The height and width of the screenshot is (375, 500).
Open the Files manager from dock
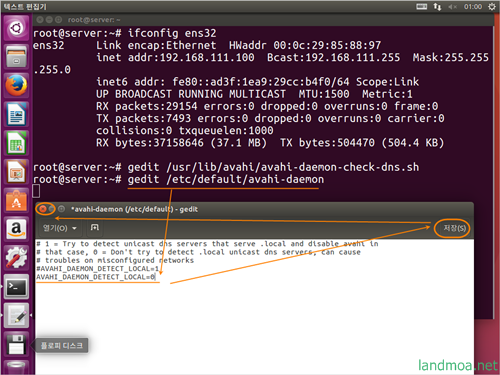click(16, 56)
